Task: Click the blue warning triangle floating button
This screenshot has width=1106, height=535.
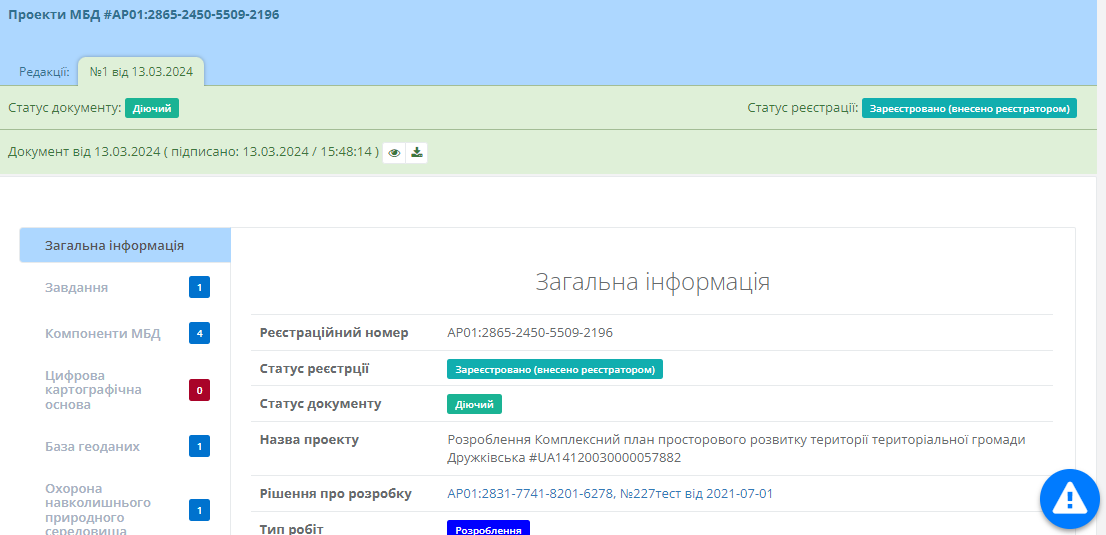Action: point(1069,497)
